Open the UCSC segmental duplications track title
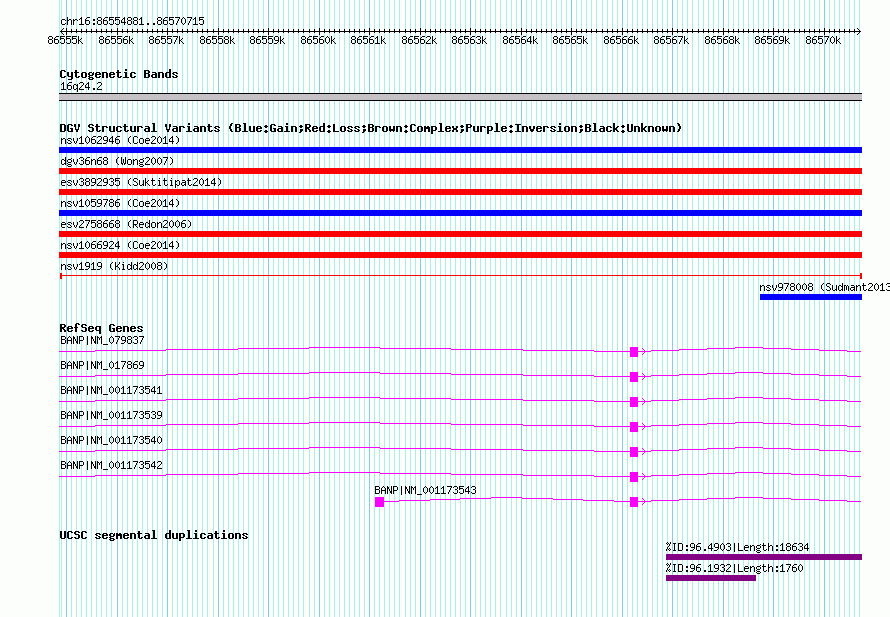 tap(154, 535)
